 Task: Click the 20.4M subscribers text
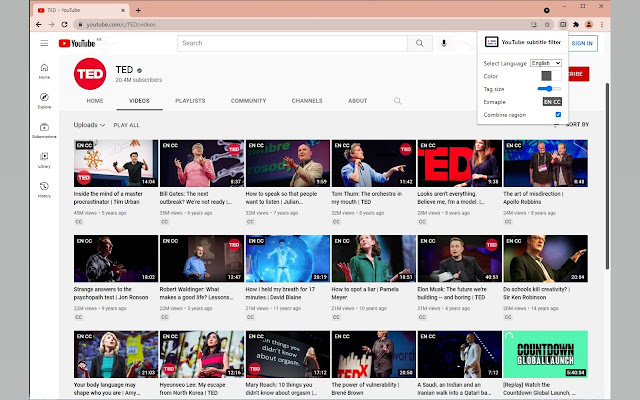pos(138,80)
